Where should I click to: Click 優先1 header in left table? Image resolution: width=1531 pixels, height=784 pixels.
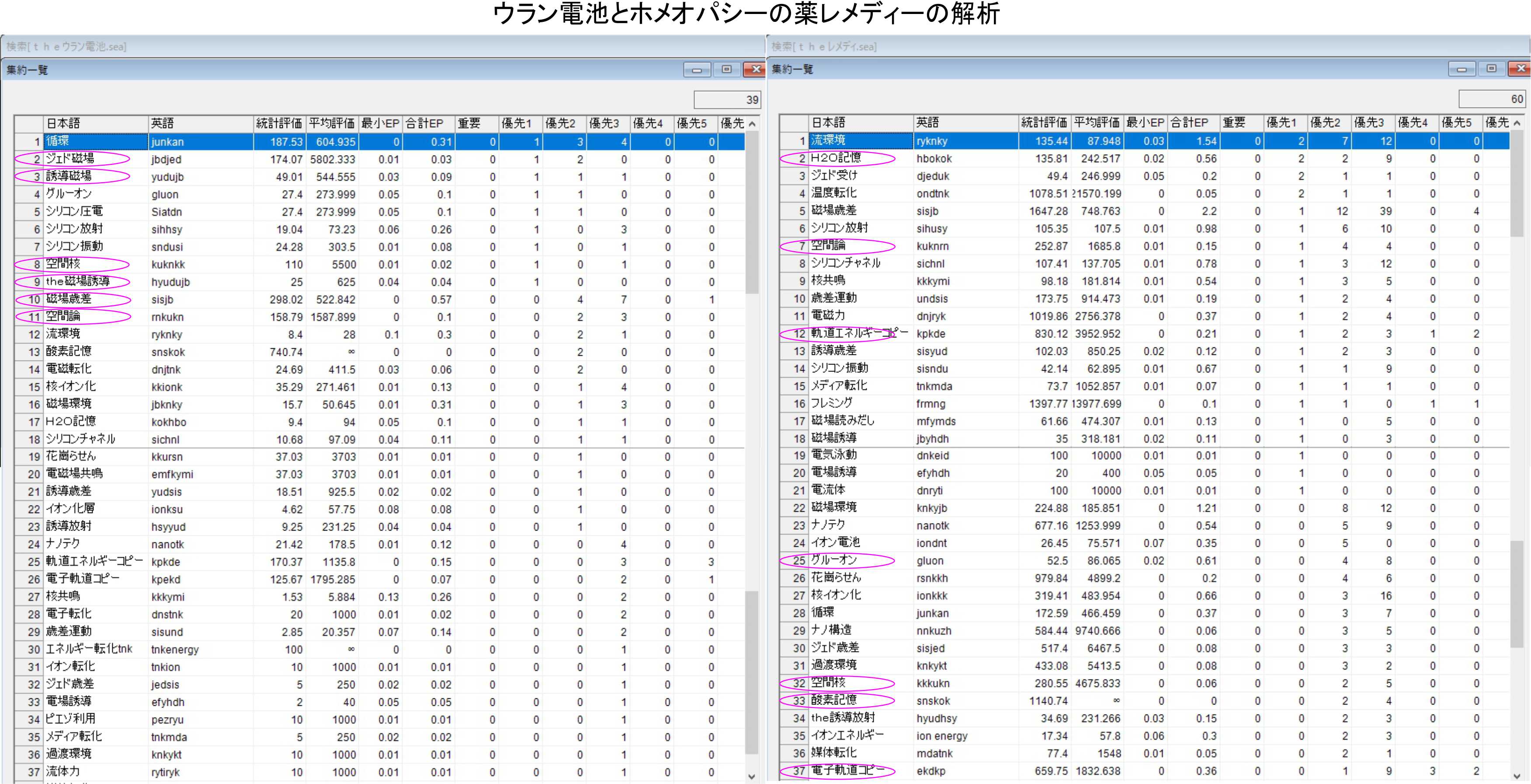[521, 124]
